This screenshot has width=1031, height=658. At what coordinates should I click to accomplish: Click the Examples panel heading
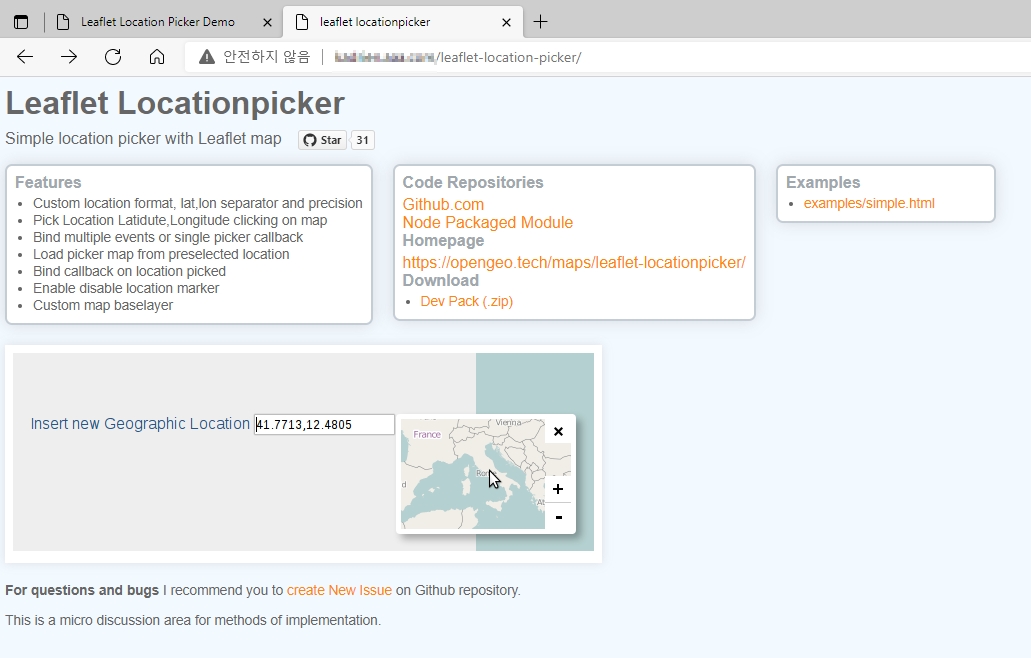(x=823, y=182)
